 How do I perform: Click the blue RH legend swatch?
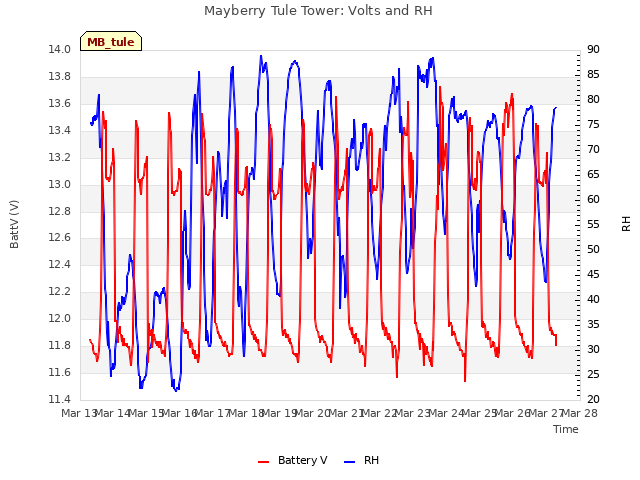[350, 462]
